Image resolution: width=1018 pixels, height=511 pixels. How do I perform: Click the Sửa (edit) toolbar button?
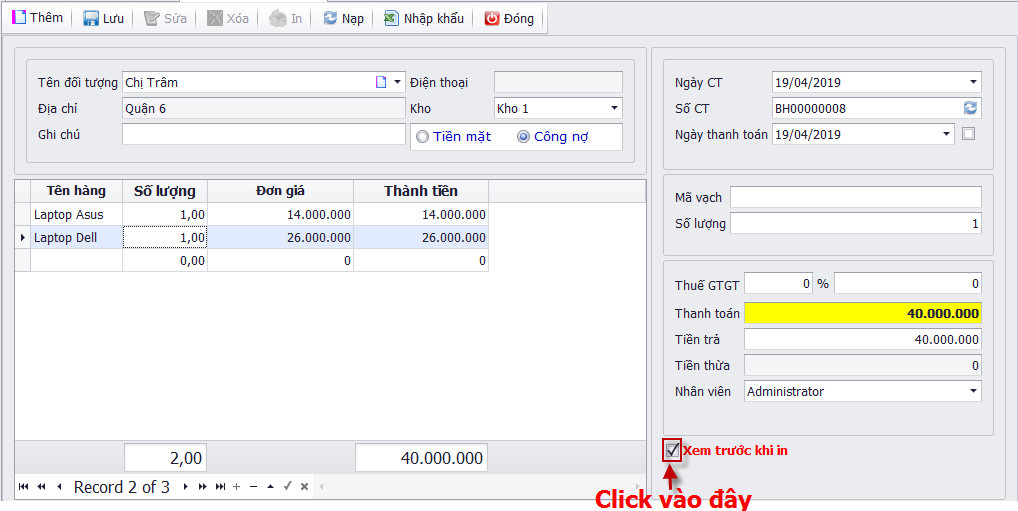(x=165, y=18)
